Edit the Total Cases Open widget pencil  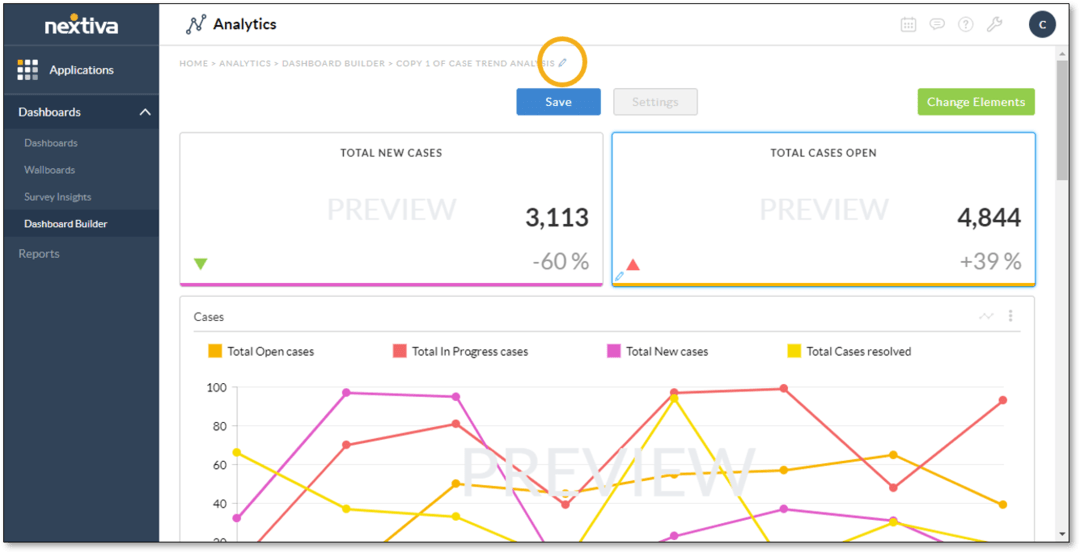tap(619, 276)
